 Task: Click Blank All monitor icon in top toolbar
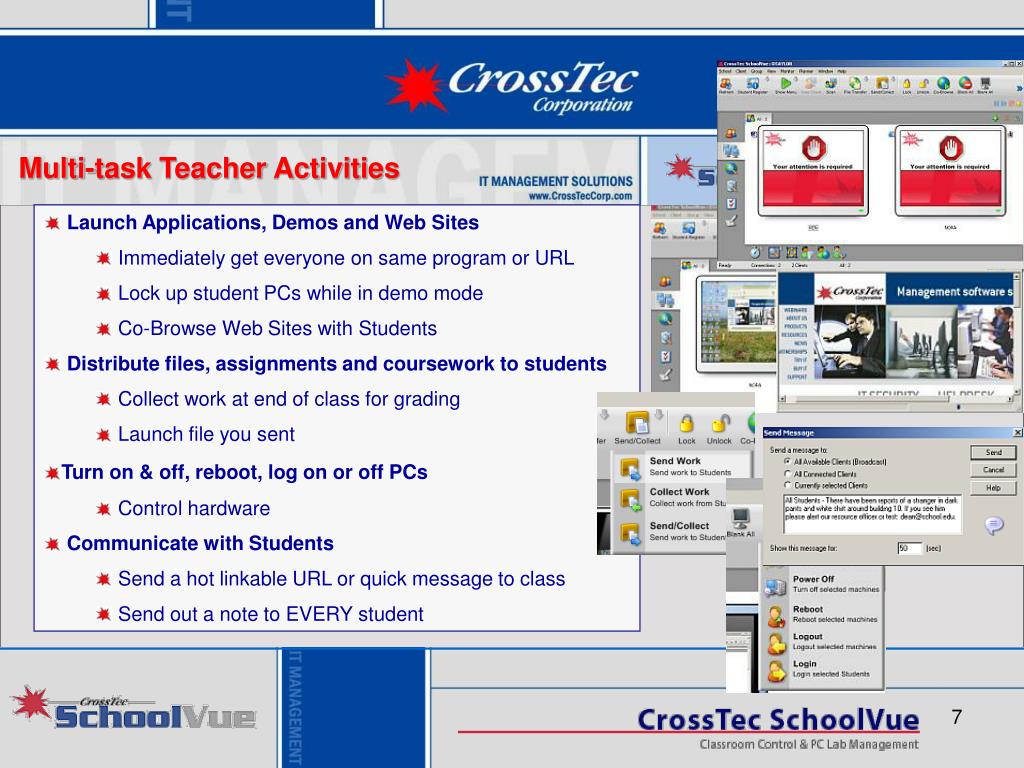(985, 83)
